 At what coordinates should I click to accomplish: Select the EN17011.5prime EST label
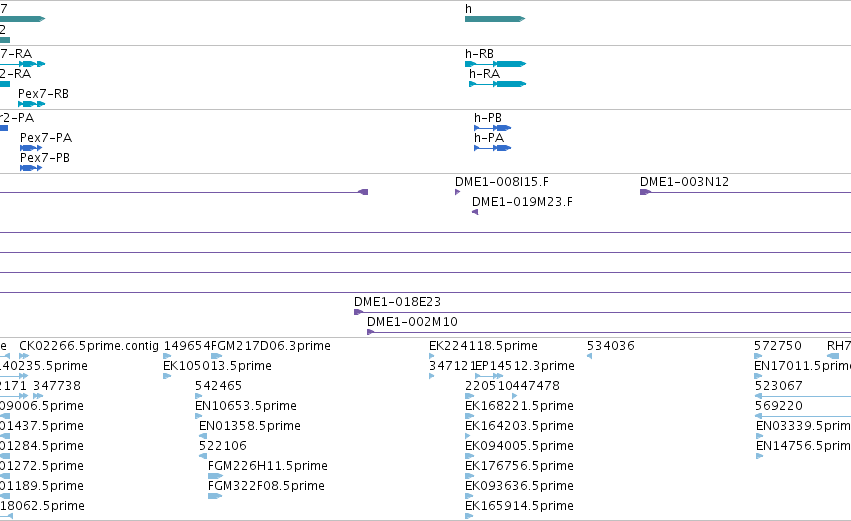[x=803, y=366]
